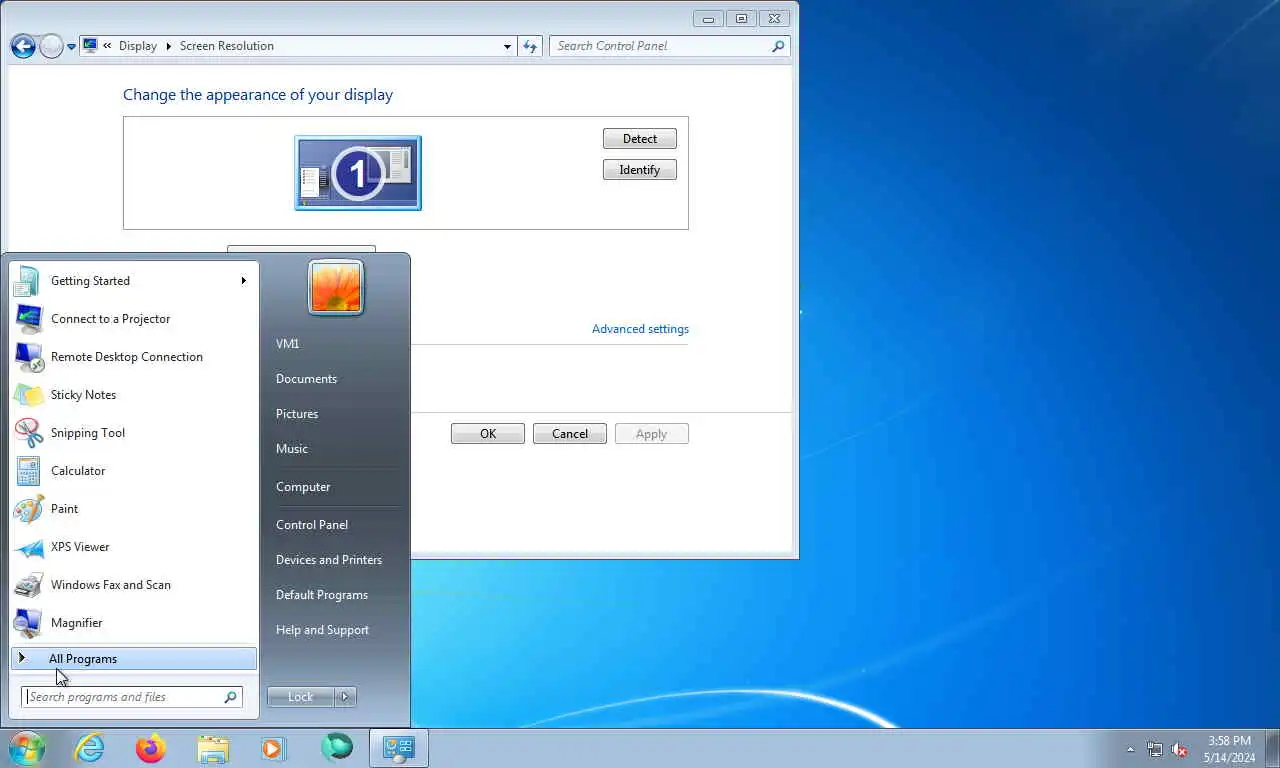The width and height of the screenshot is (1280, 768).
Task: Expand address bar history dropdown
Action: (x=507, y=46)
